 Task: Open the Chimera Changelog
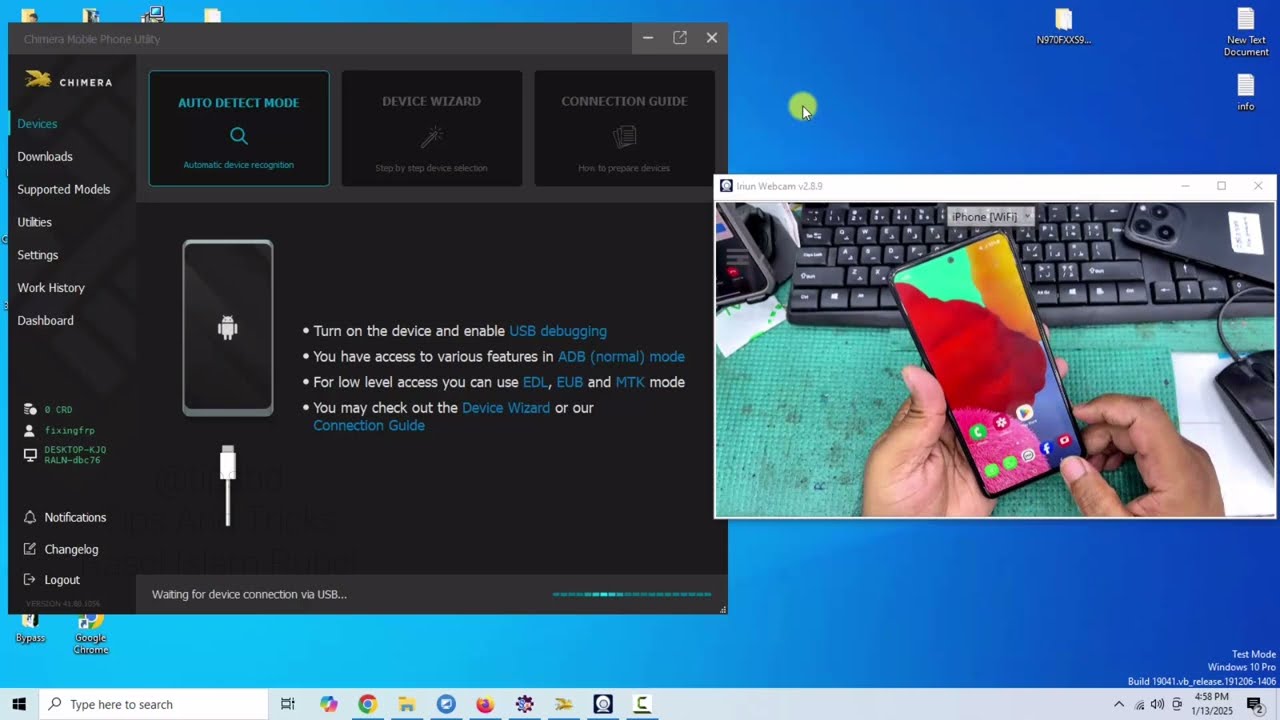(71, 550)
